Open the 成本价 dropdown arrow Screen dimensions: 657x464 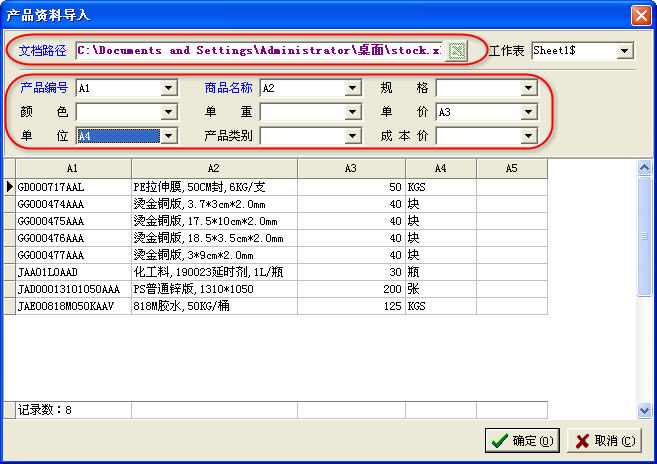528,136
